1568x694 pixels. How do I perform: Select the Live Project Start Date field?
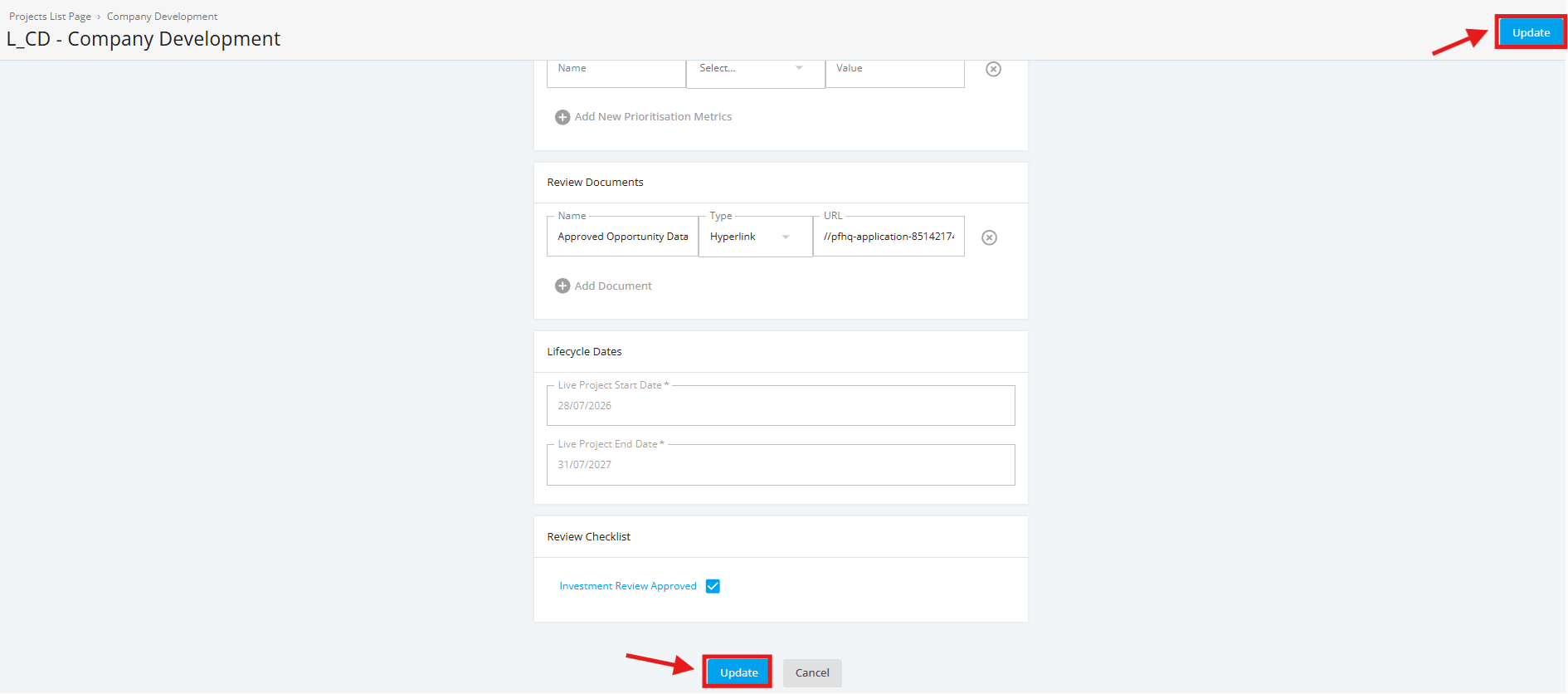[781, 406]
